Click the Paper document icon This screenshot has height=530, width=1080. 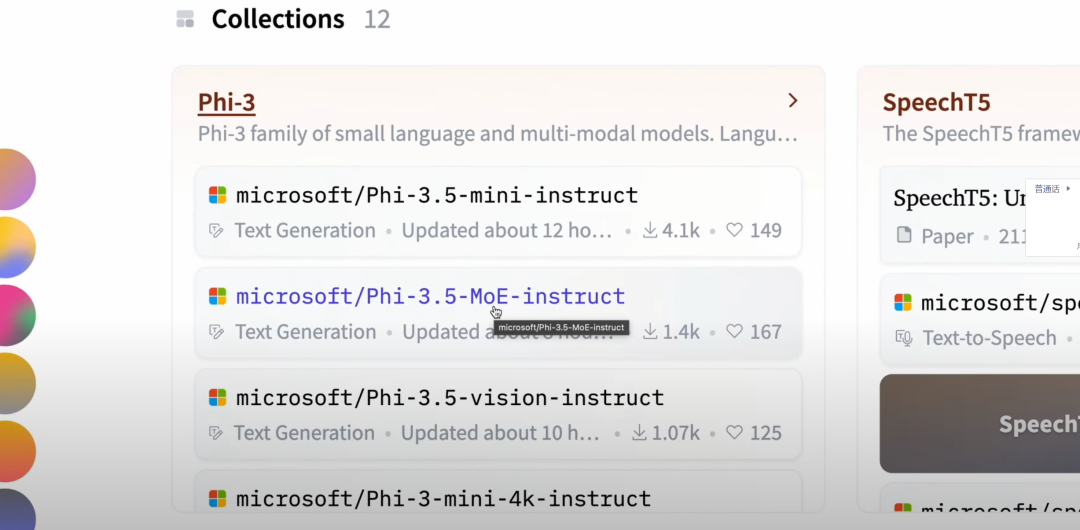click(904, 236)
